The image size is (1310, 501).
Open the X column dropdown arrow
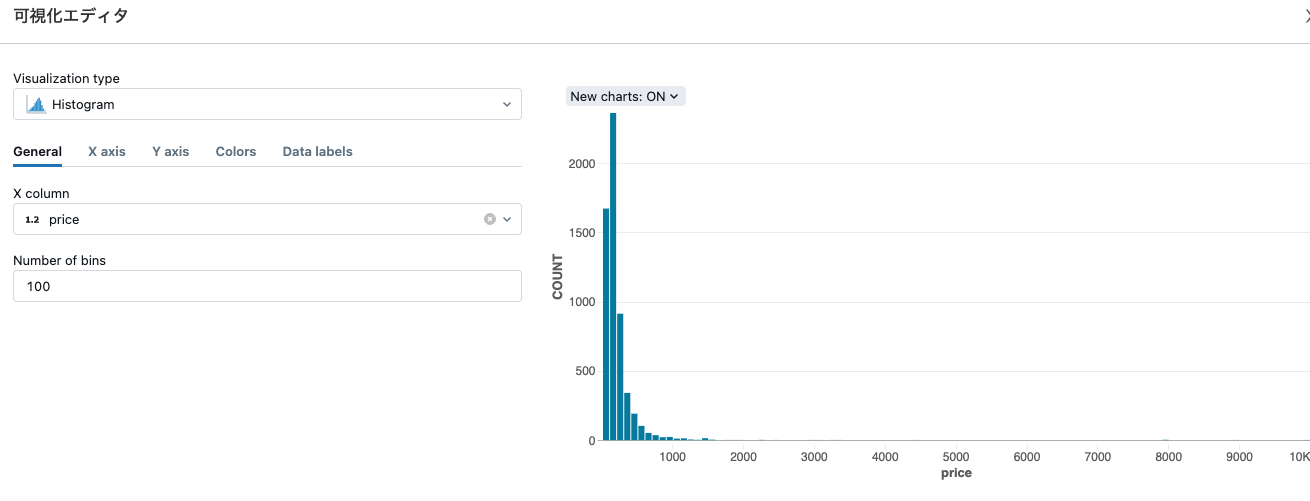[507, 219]
